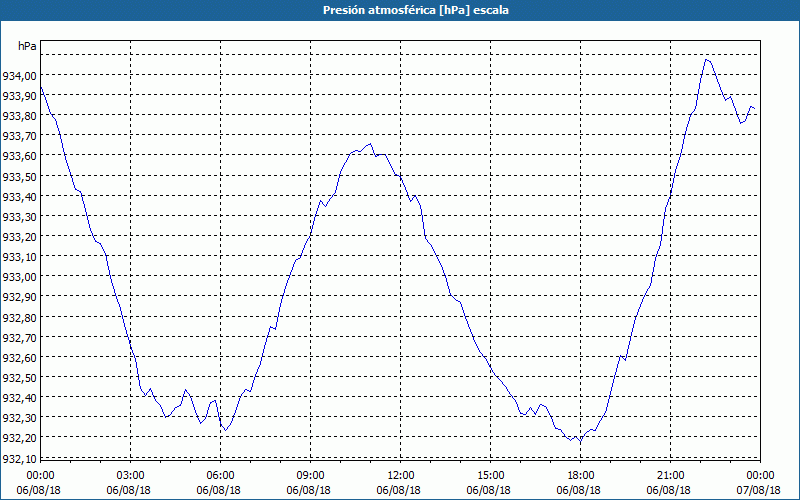This screenshot has width=800, height=500.
Task: Select the 12:00 time axis label
Action: click(x=401, y=476)
